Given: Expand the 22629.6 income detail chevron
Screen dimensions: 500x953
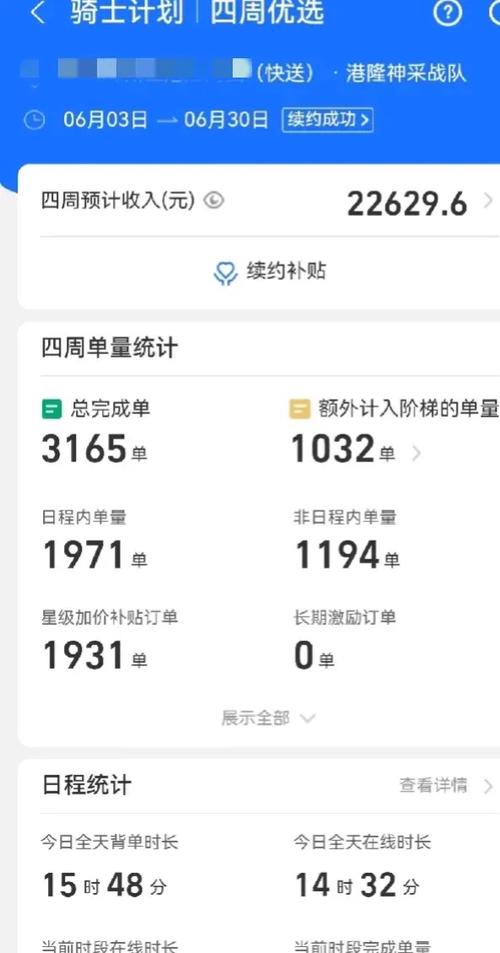Looking at the screenshot, I should [488, 201].
